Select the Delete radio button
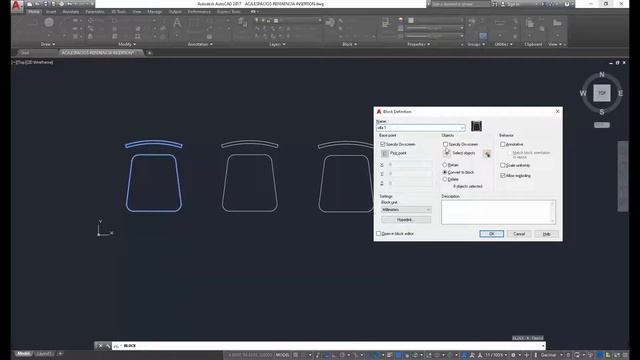This screenshot has height=360, width=640. click(445, 179)
